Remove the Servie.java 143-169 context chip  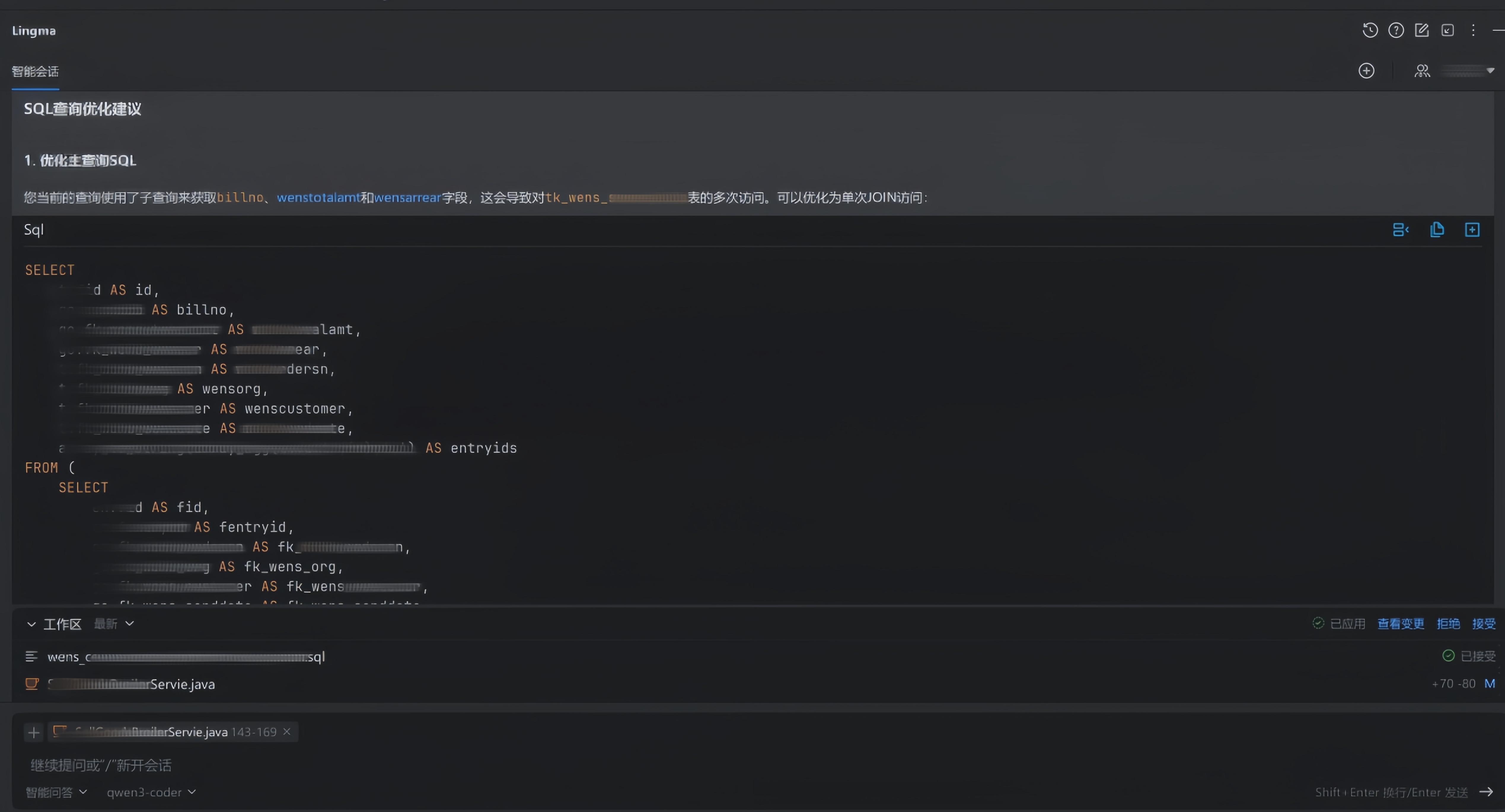[x=287, y=731]
